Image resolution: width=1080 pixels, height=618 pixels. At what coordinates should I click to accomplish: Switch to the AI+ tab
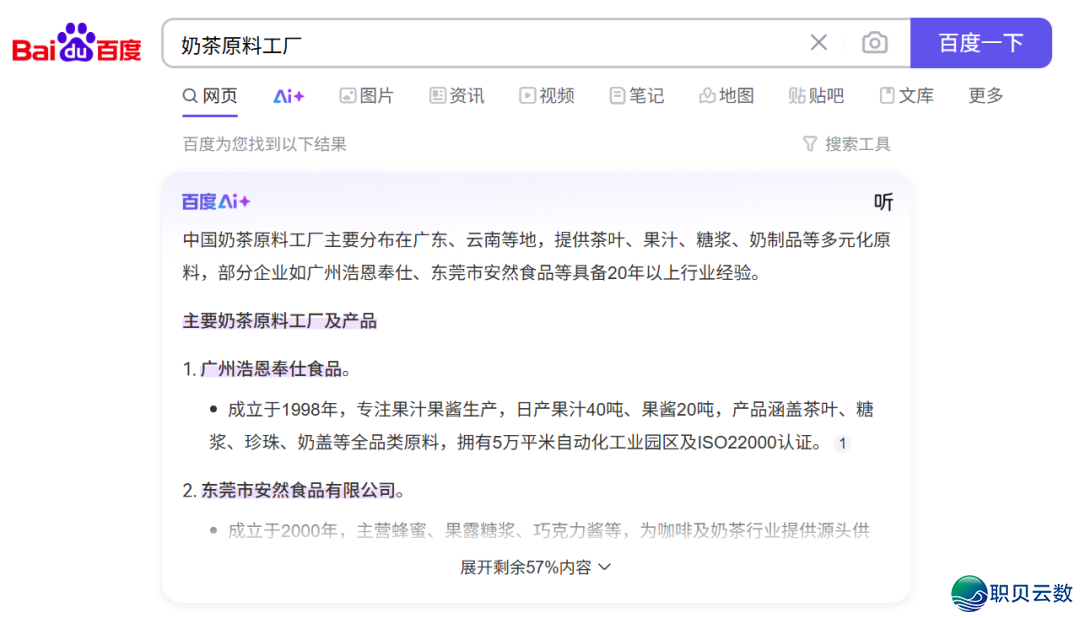click(x=289, y=96)
